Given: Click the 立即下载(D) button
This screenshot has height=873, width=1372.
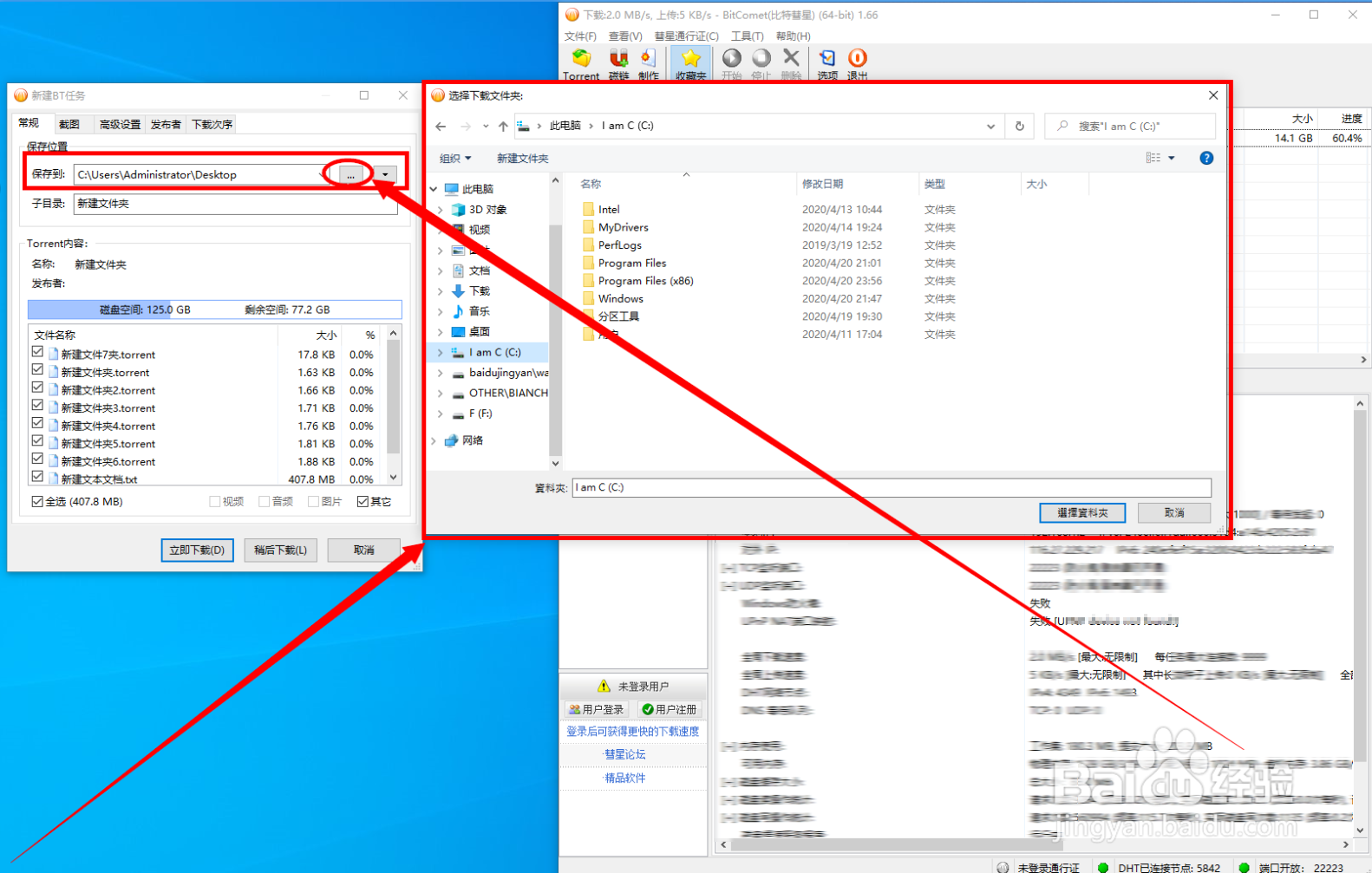Looking at the screenshot, I should point(197,551).
